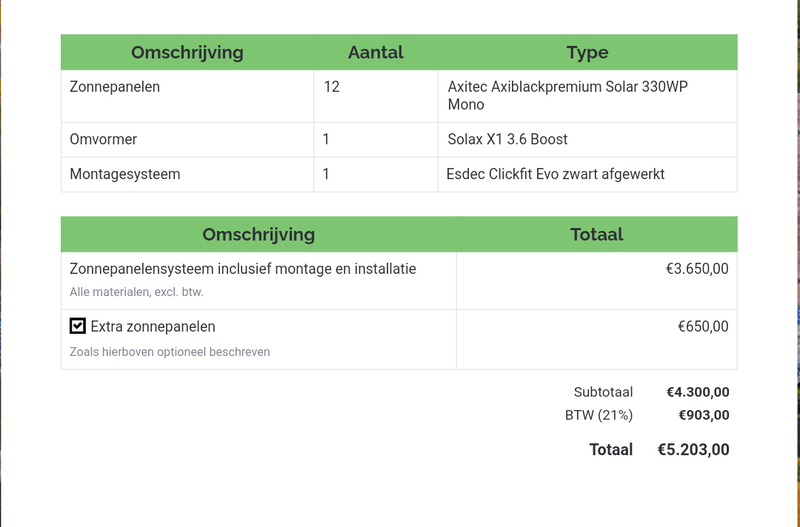
Task: Click 'Zoals hierboven optioneel beschreven' subtext
Action: coord(170,352)
